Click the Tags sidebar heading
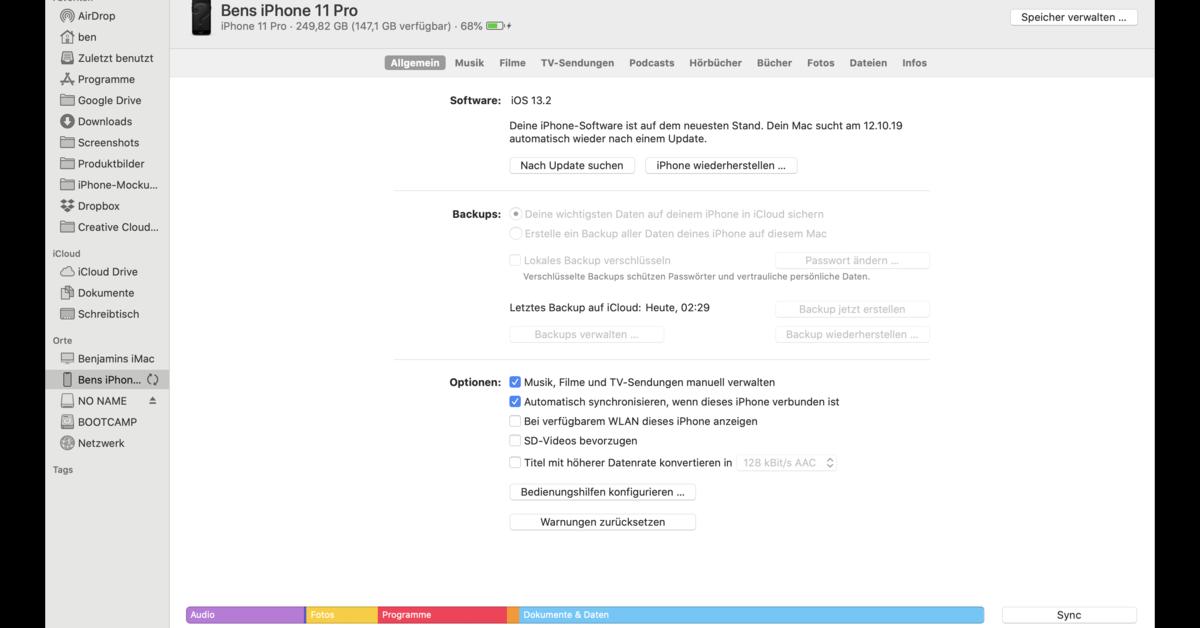Screen dimensions: 1200x628 tap(63, 470)
